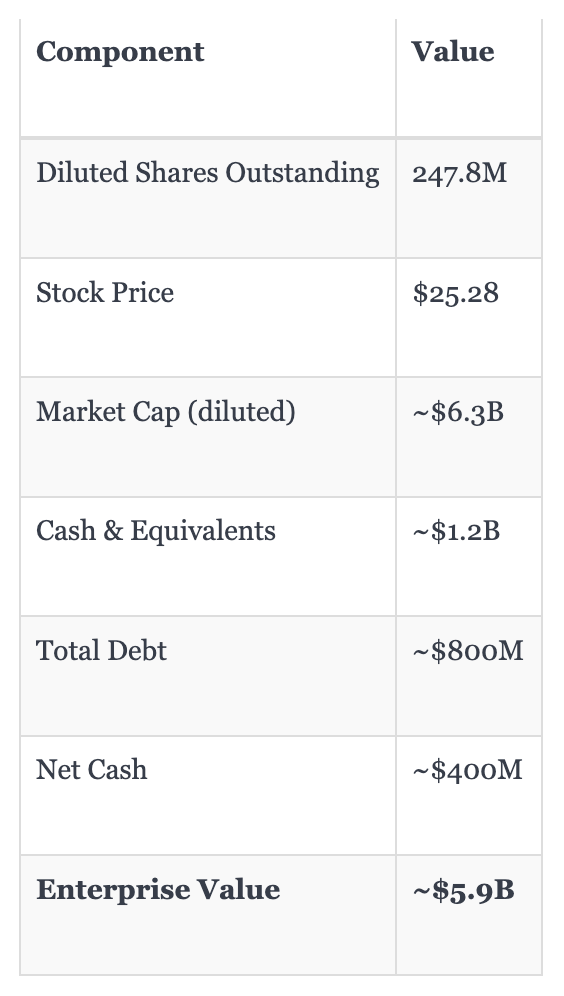Select the Total Debt row label
The width and height of the screenshot is (564, 996).
[x=101, y=650]
